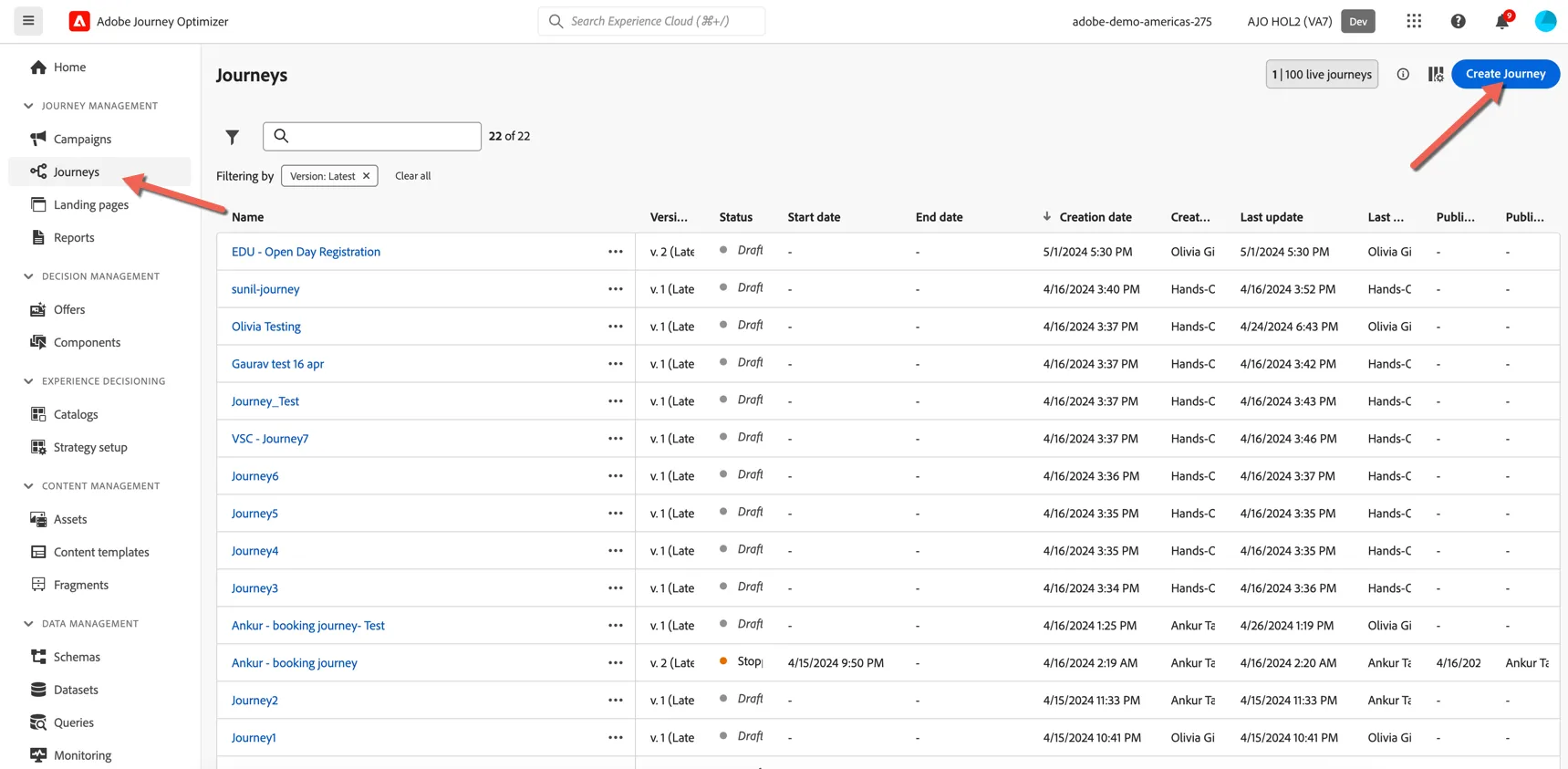Open more actions for Ankur - booking journey
The height and width of the screenshot is (769, 1568).
coord(616,663)
